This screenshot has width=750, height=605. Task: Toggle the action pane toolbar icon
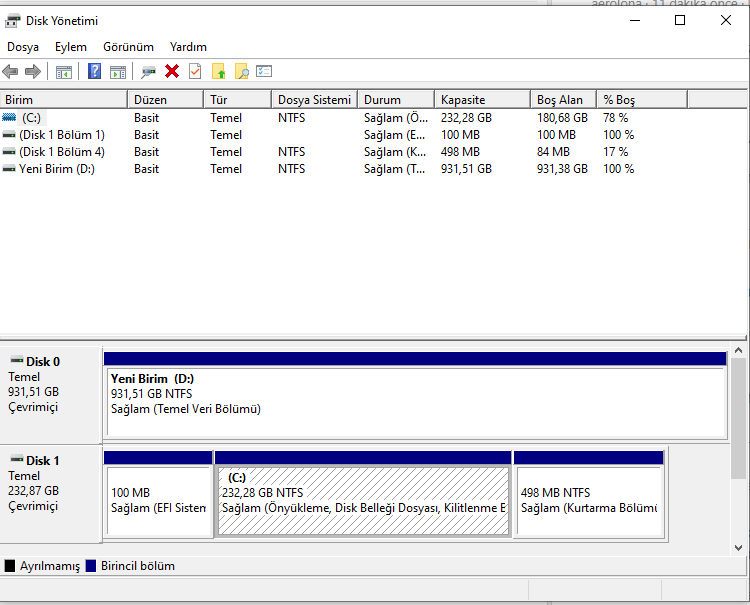click(118, 72)
